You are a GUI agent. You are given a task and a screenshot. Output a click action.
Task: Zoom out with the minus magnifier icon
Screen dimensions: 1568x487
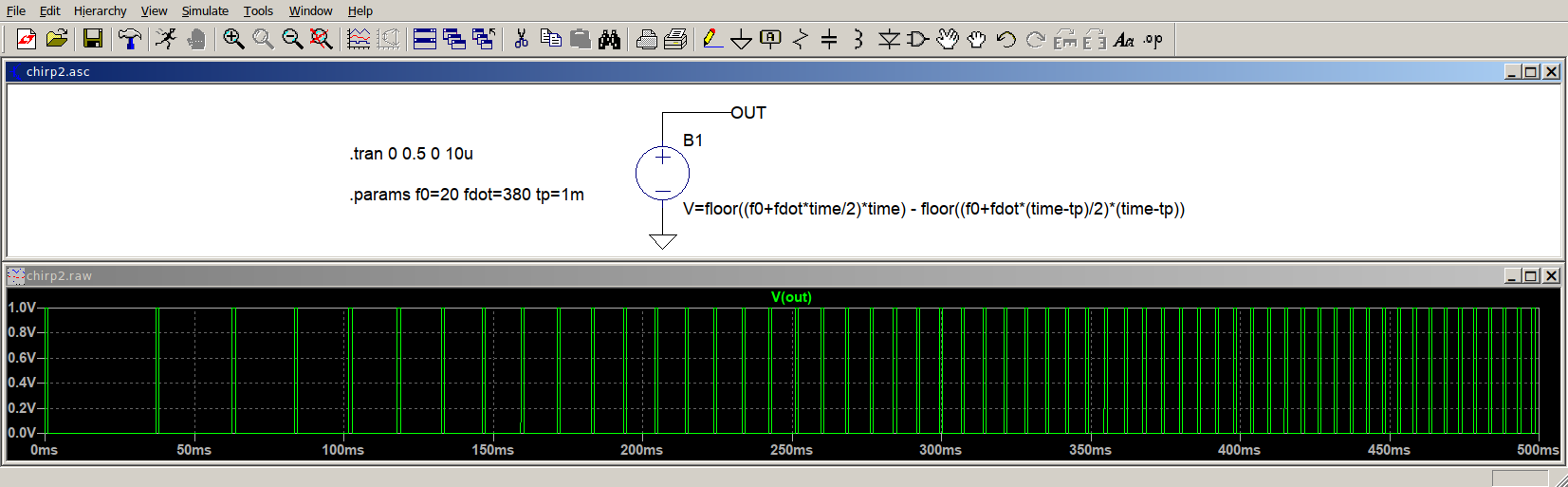pos(292,39)
